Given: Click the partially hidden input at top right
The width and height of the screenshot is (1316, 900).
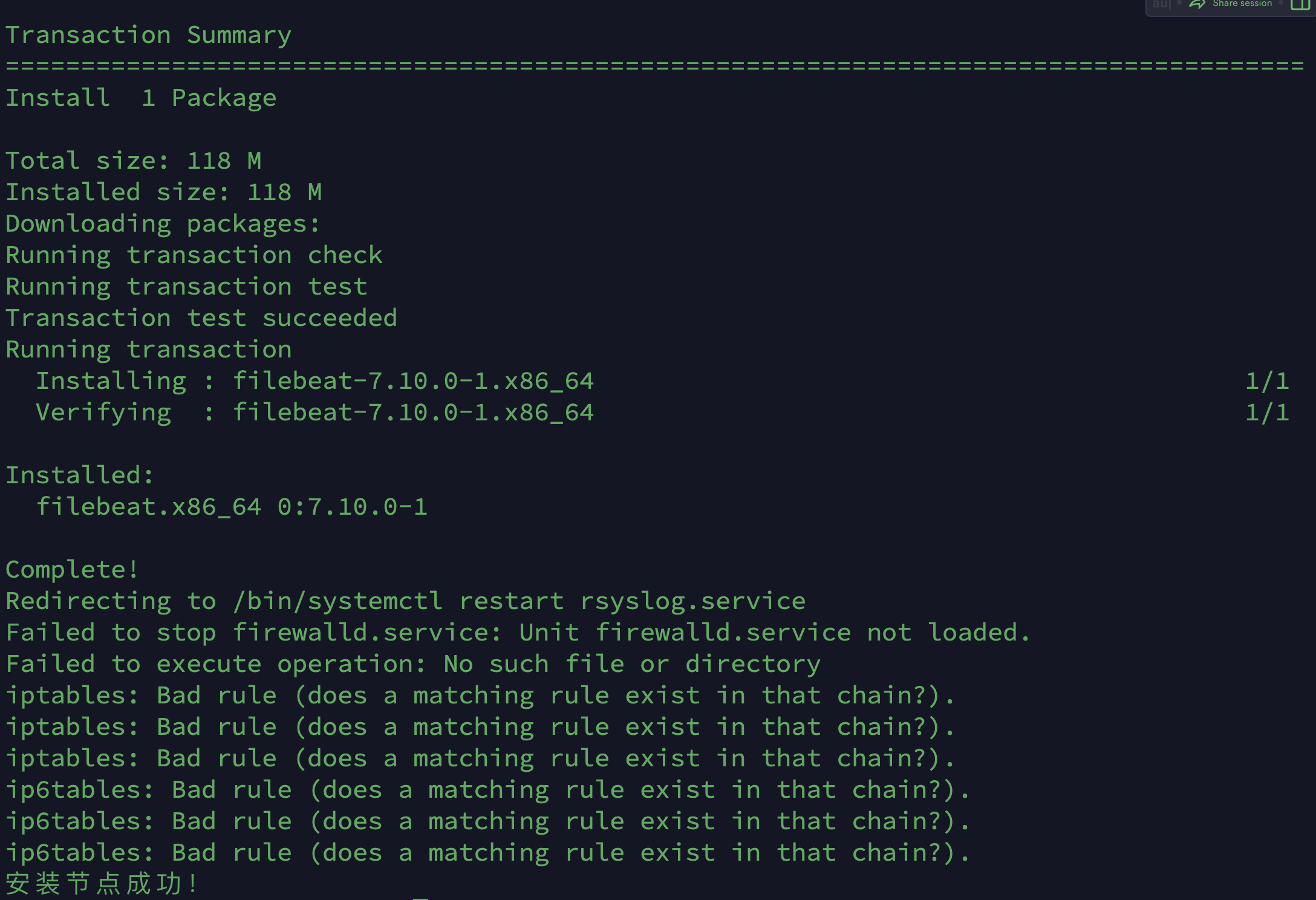Looking at the screenshot, I should [x=1161, y=4].
